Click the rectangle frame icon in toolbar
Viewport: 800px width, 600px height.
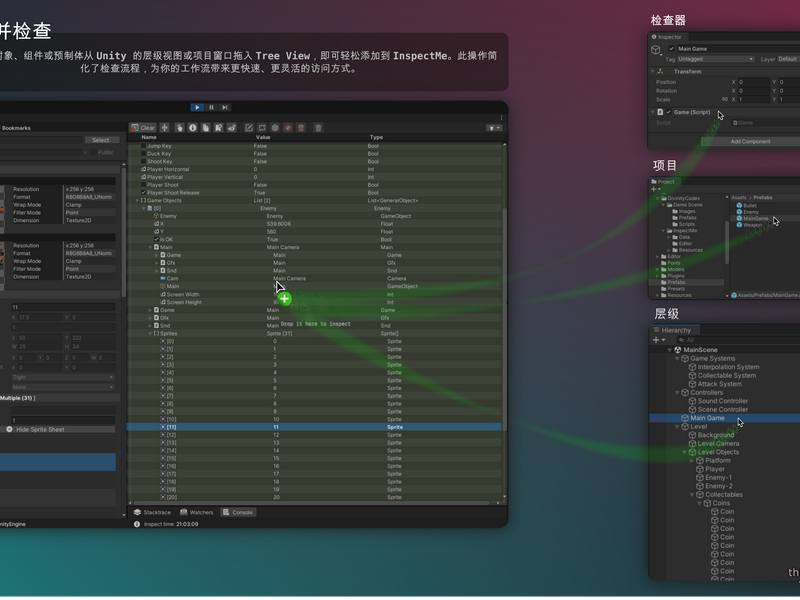click(x=262, y=128)
